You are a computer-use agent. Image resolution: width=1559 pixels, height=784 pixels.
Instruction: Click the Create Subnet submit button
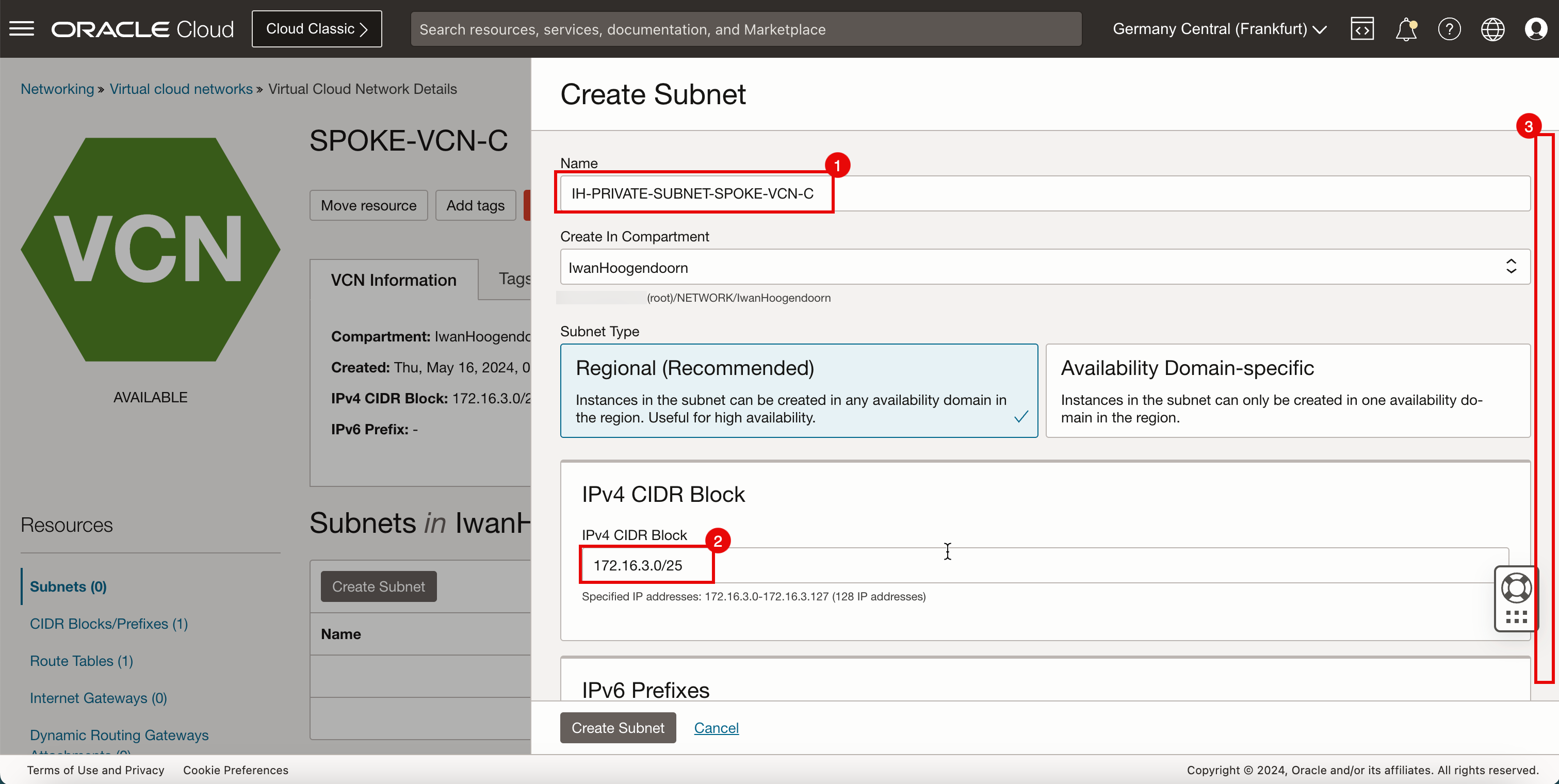click(x=618, y=728)
